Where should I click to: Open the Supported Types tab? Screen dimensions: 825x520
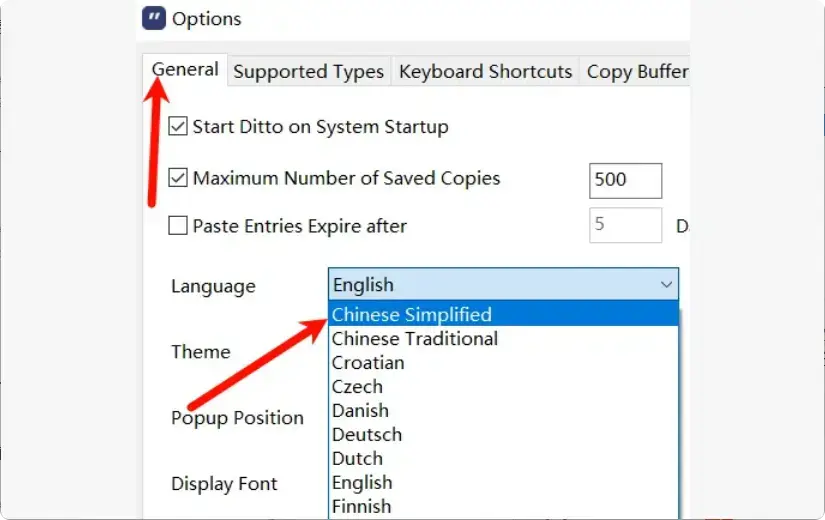pos(308,72)
